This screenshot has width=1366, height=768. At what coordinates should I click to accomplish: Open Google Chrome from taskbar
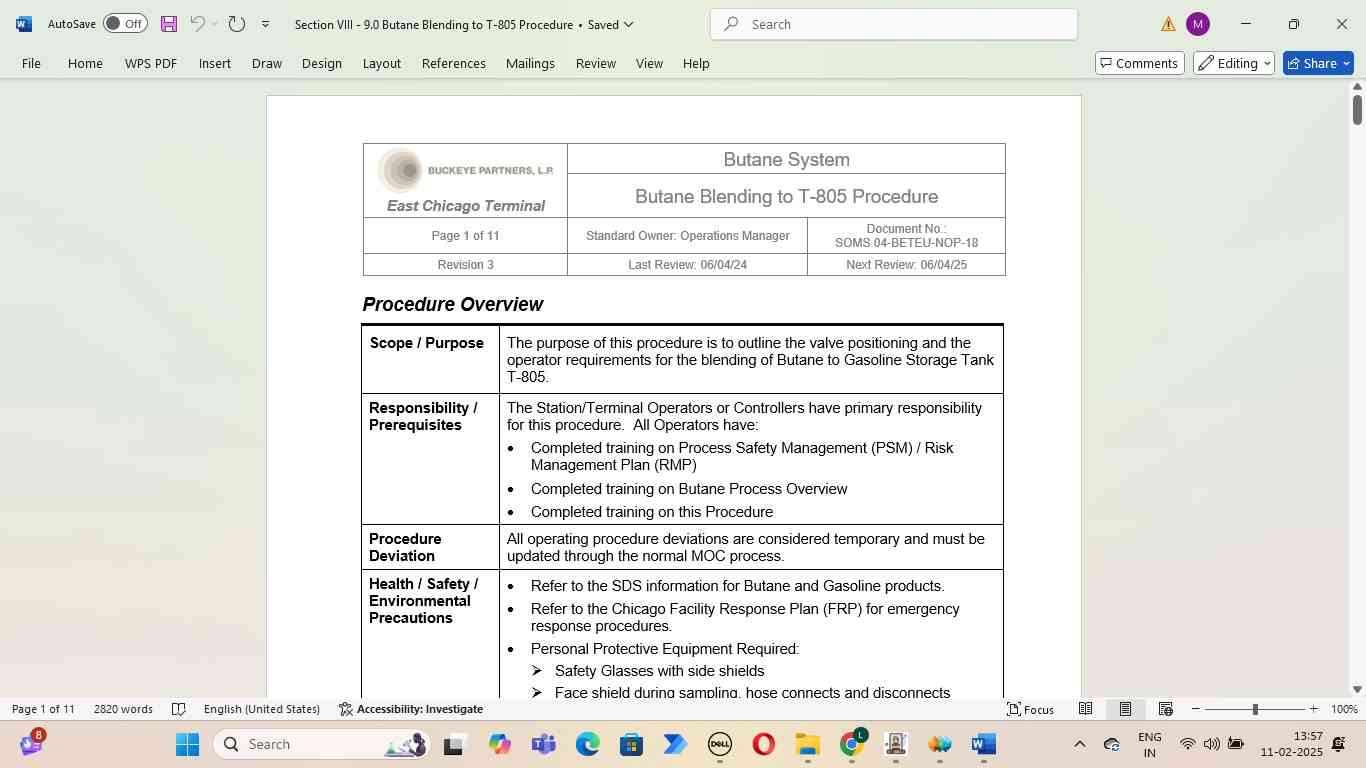[851, 744]
